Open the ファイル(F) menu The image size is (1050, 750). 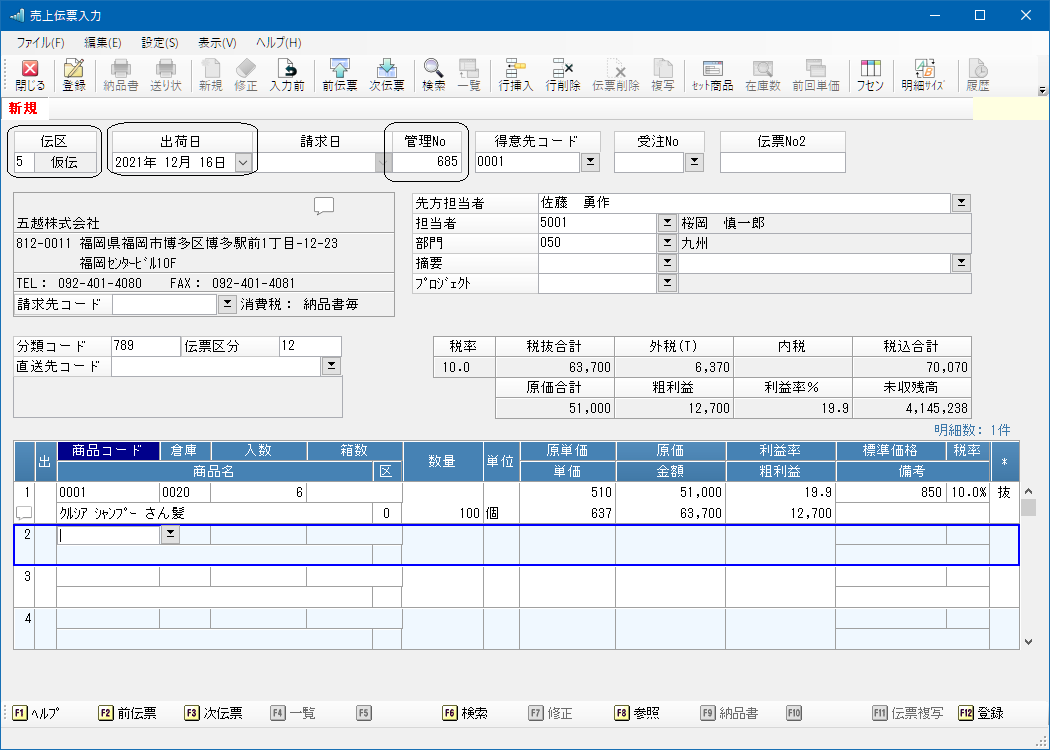[40, 43]
